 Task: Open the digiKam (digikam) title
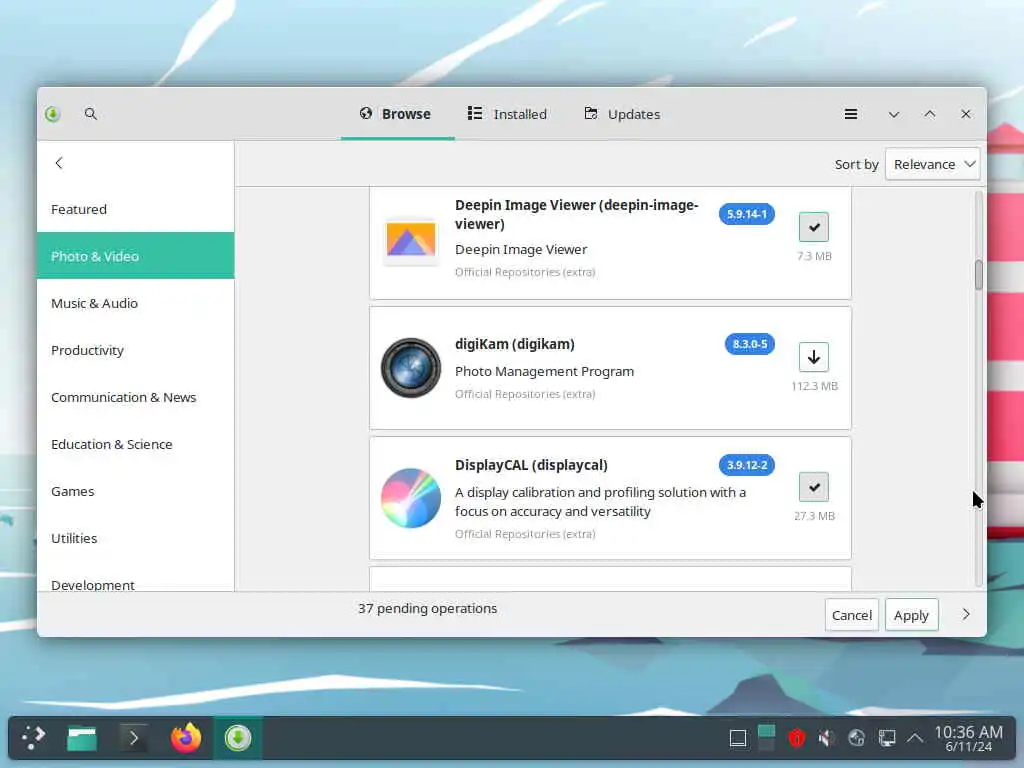point(515,344)
